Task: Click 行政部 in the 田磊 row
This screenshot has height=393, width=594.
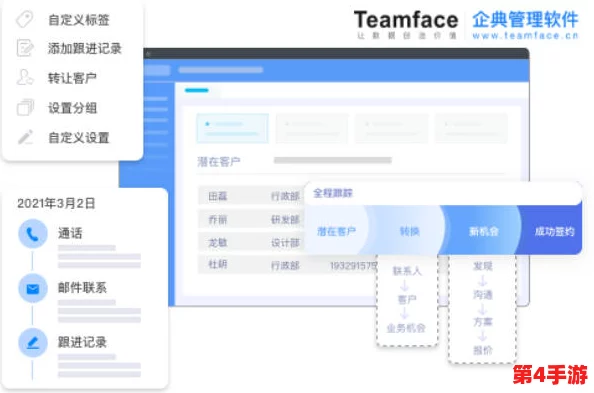Action: 285,196
